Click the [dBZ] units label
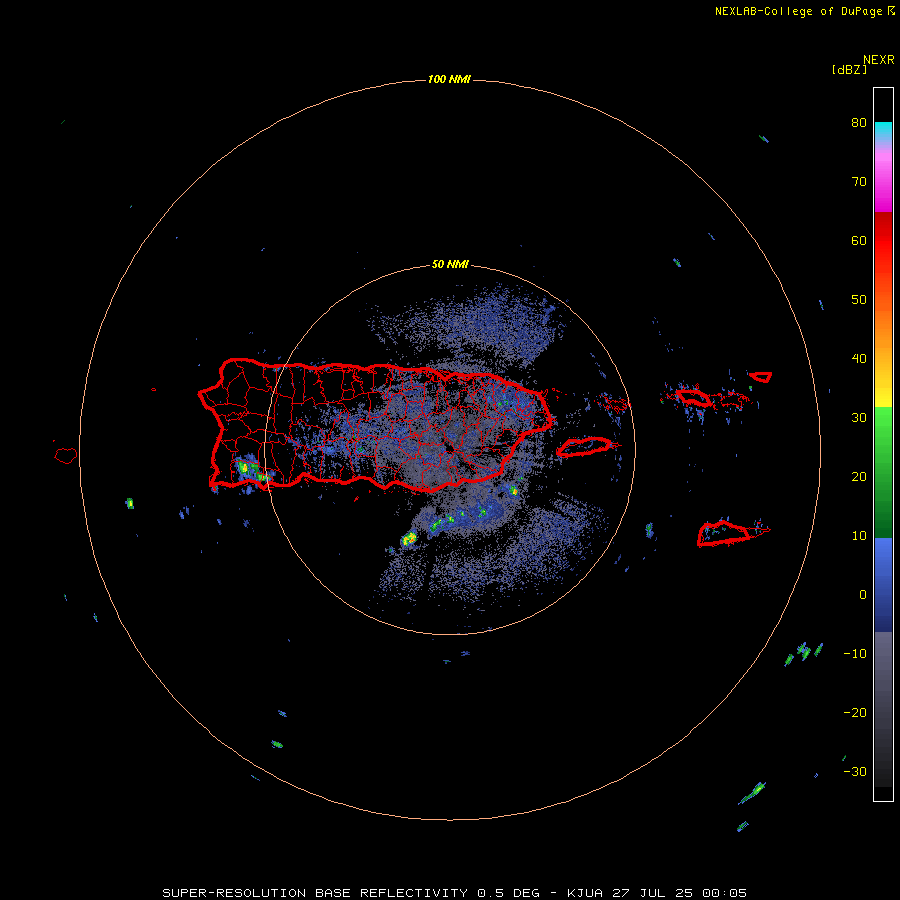Viewport: 900px width, 900px height. [x=849, y=70]
